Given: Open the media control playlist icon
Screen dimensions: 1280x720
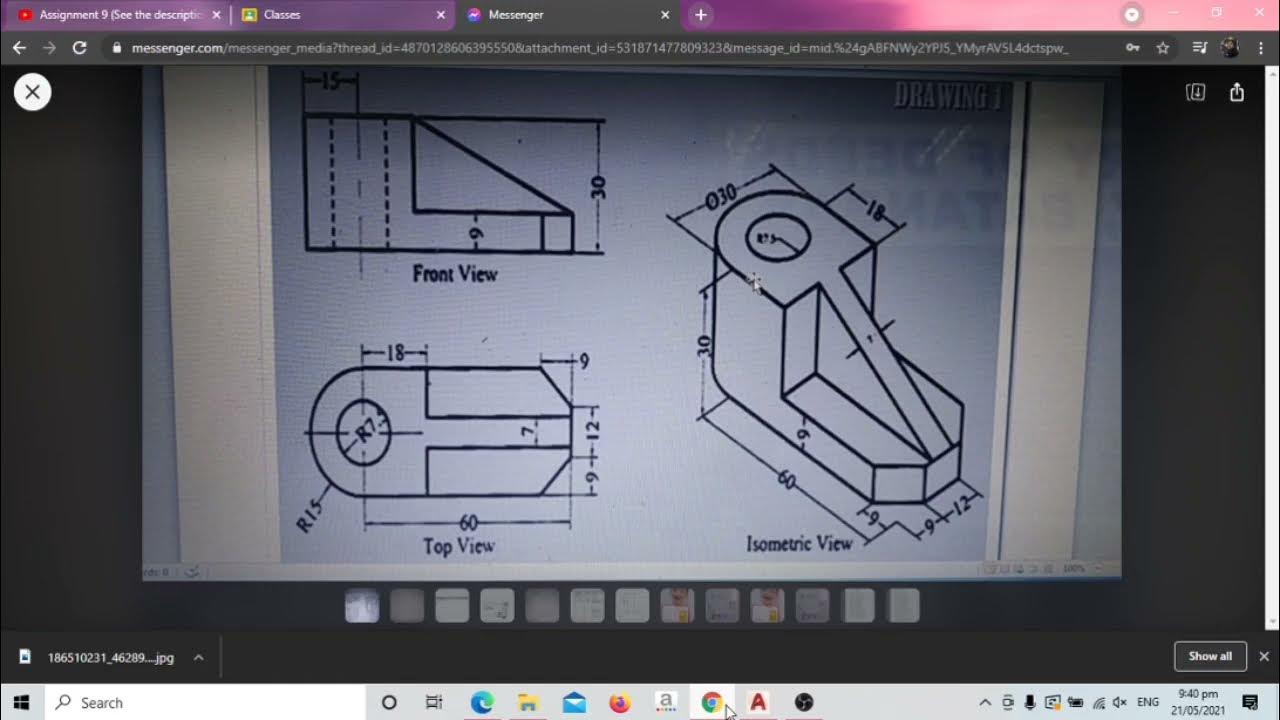Looking at the screenshot, I should [1200, 47].
